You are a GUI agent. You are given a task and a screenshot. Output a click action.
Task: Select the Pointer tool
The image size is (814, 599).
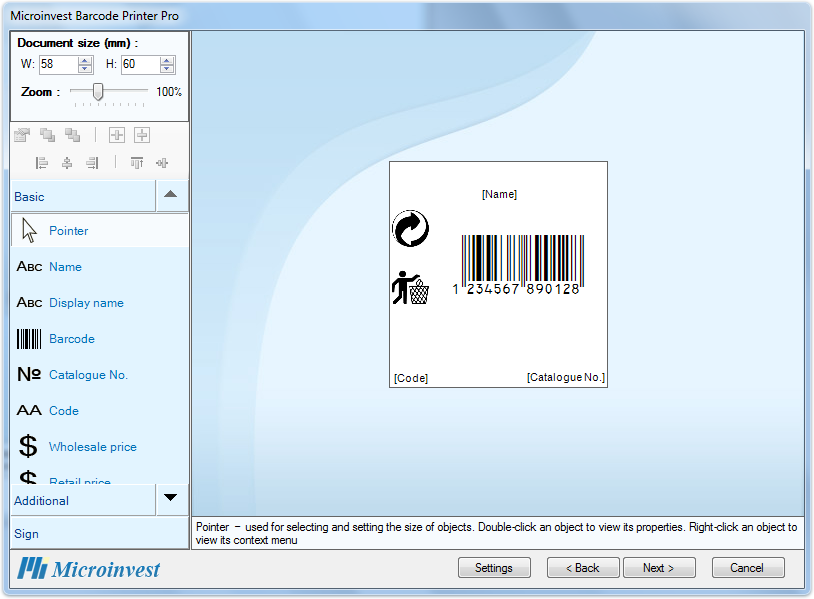(70, 231)
